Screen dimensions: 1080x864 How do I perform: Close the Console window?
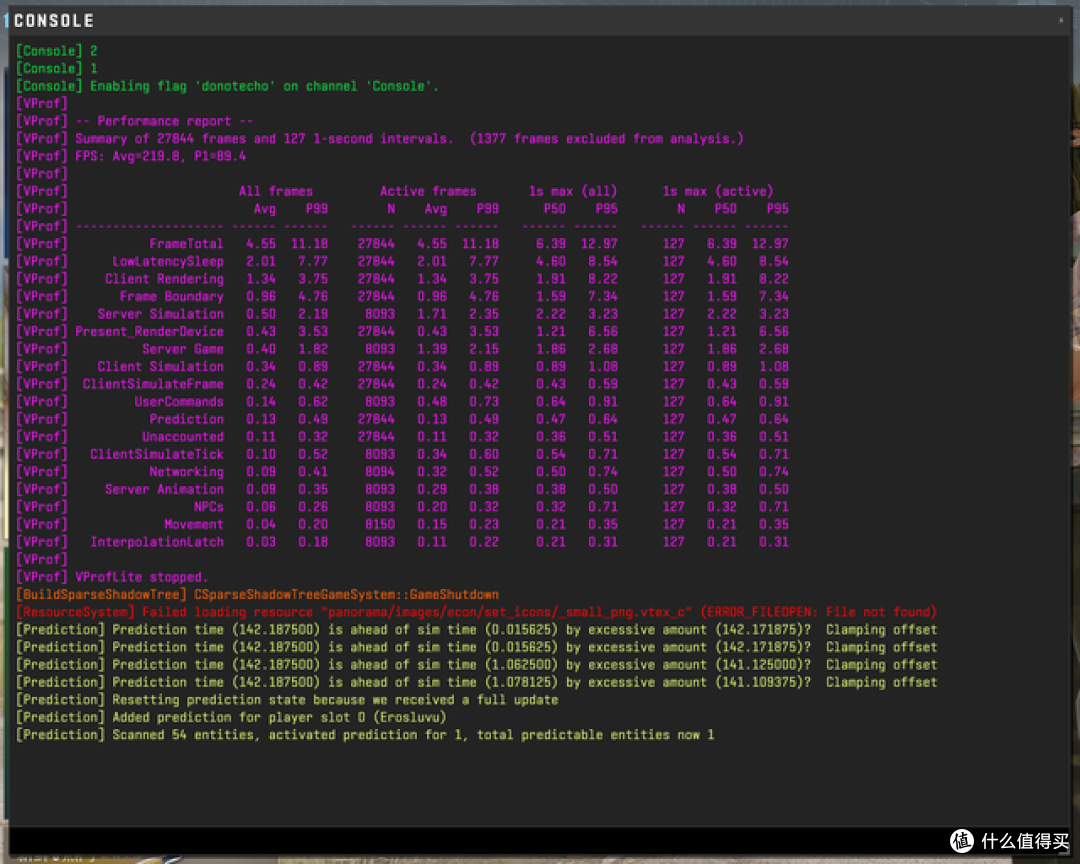(1061, 21)
